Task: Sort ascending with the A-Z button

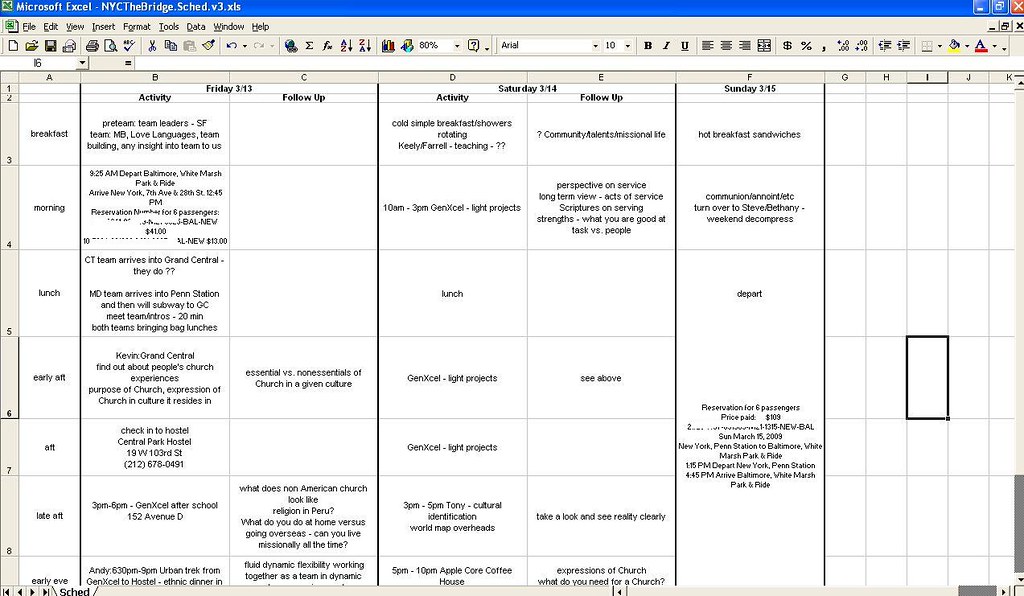Action: click(346, 46)
